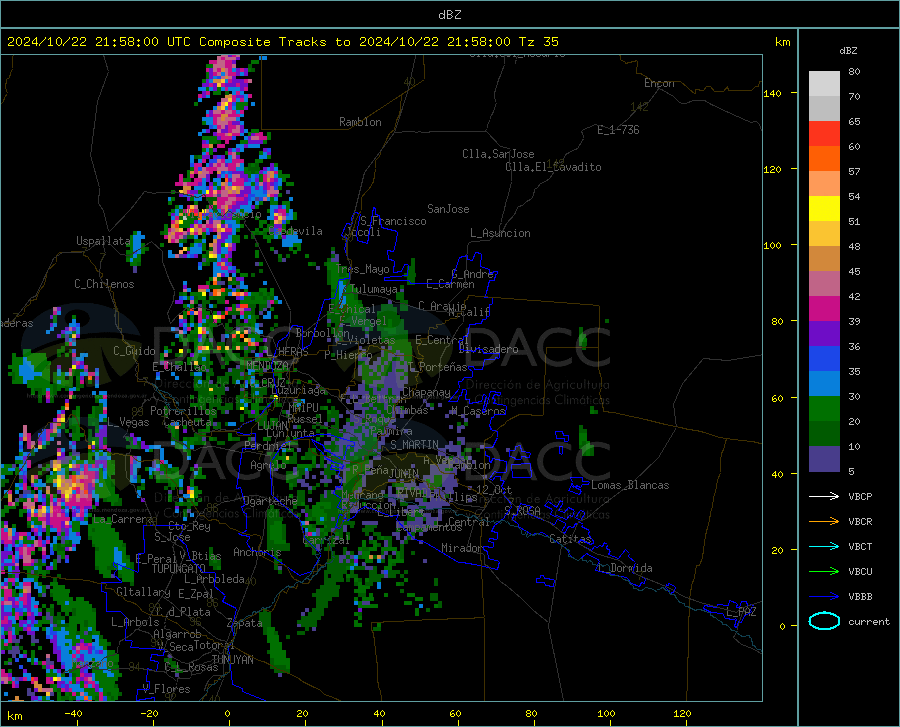Image resolution: width=900 pixels, height=727 pixels.
Task: Click the 'Lomas_Blancas' map label
Action: pos(630,485)
